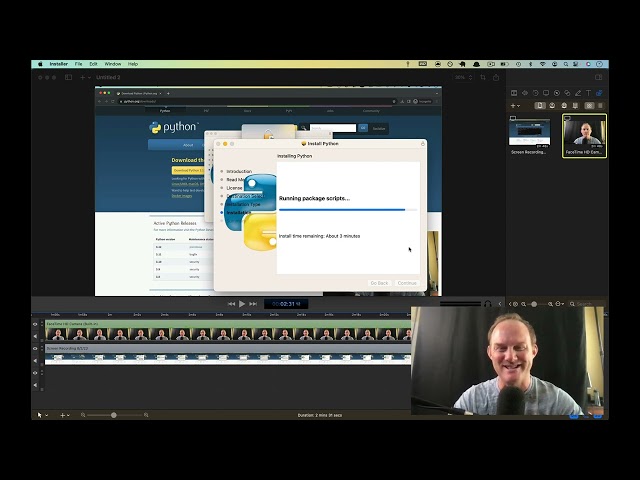Screen dimensions: 640x480
Task: Open the Touch Callout inspector tab
Action: tap(567, 93)
